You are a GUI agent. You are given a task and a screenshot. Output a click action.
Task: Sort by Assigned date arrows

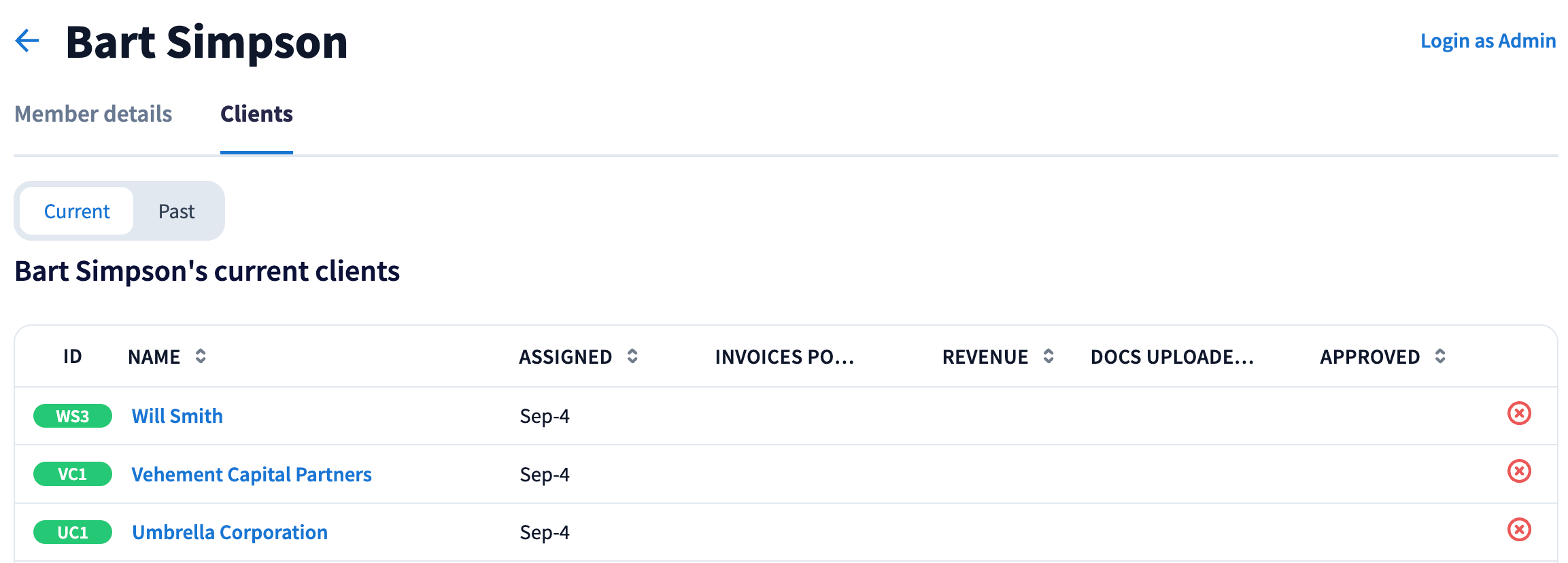pyautogui.click(x=632, y=356)
